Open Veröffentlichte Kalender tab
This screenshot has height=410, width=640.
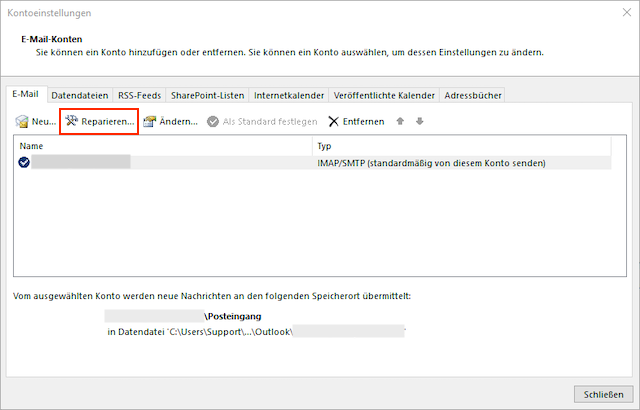[384, 95]
